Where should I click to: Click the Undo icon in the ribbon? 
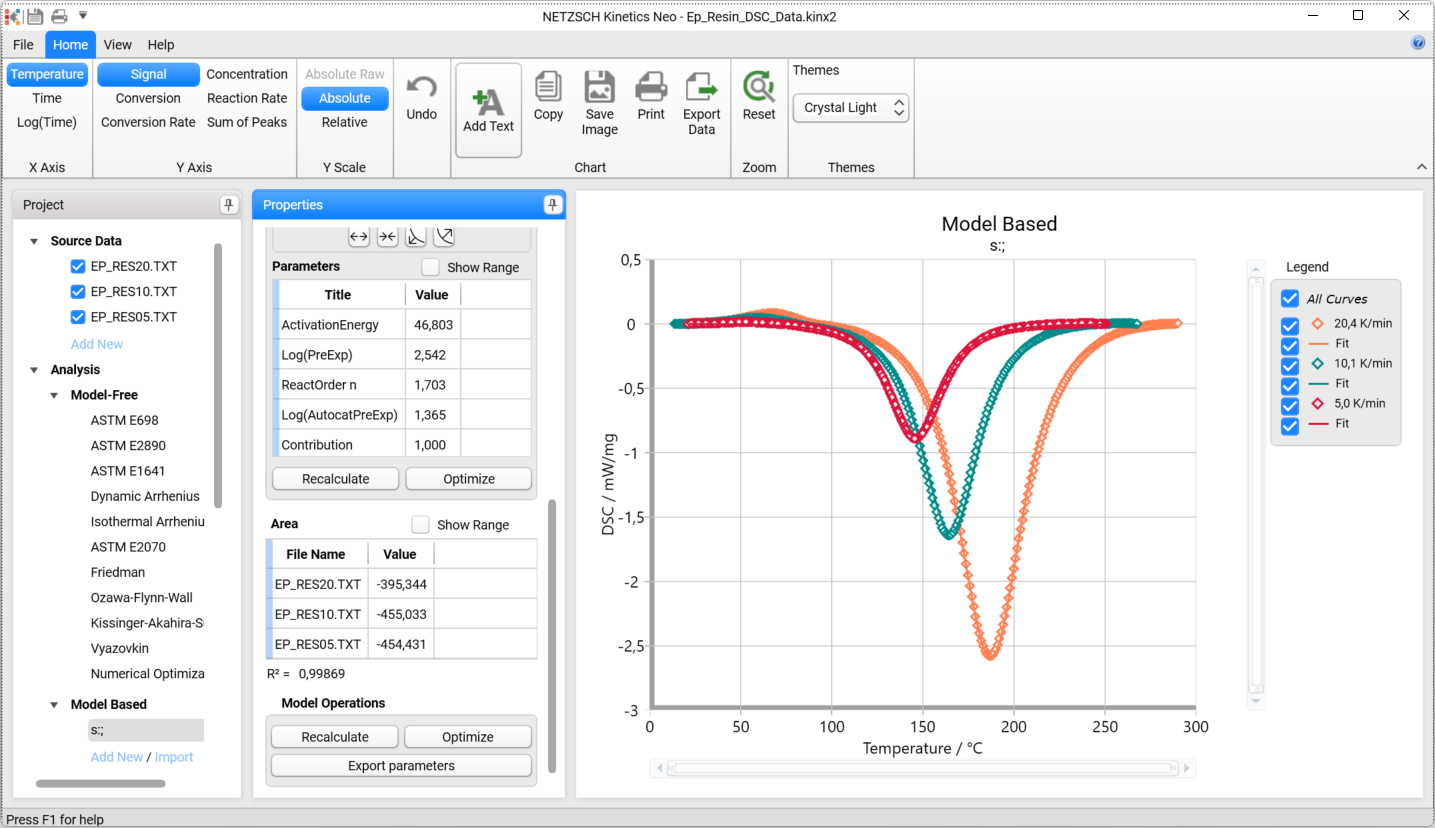(421, 89)
